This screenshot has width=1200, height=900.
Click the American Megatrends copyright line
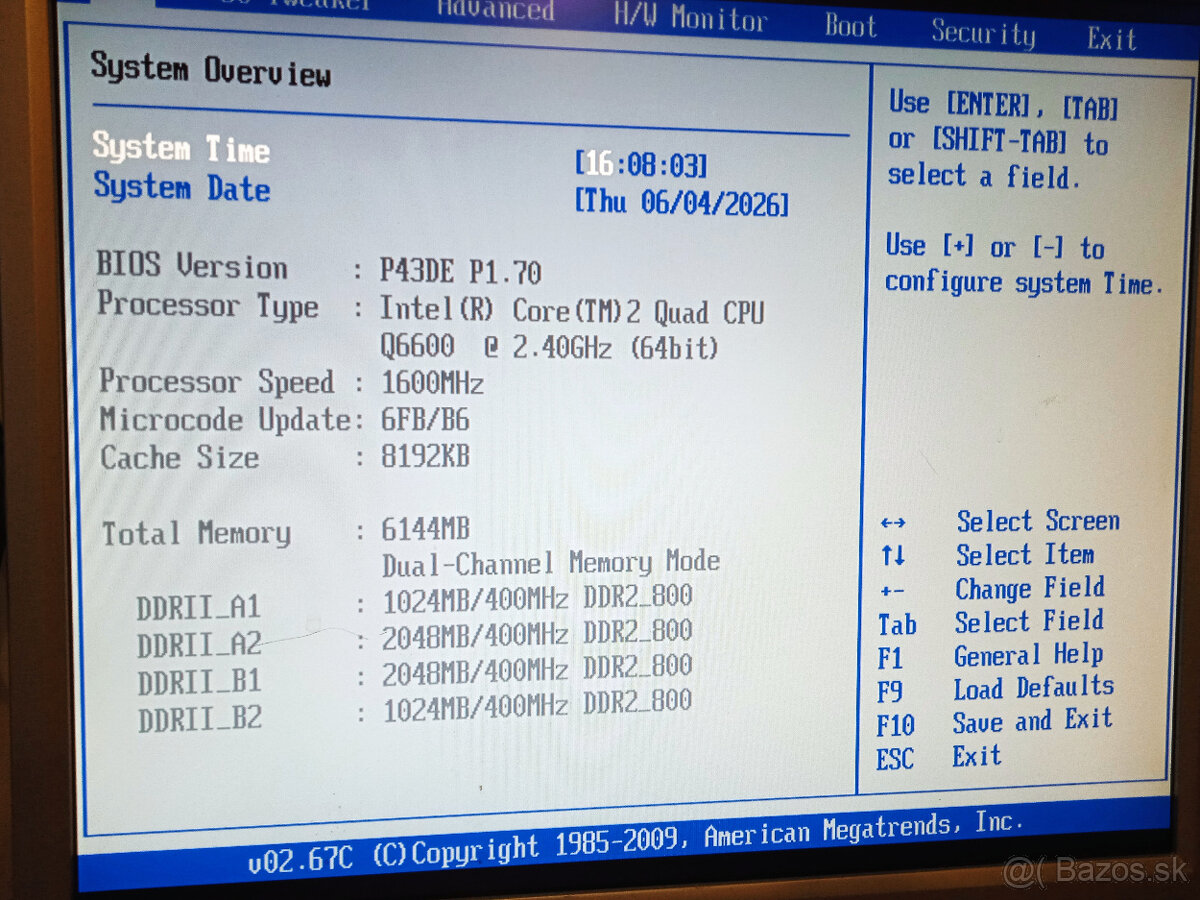coord(698,842)
